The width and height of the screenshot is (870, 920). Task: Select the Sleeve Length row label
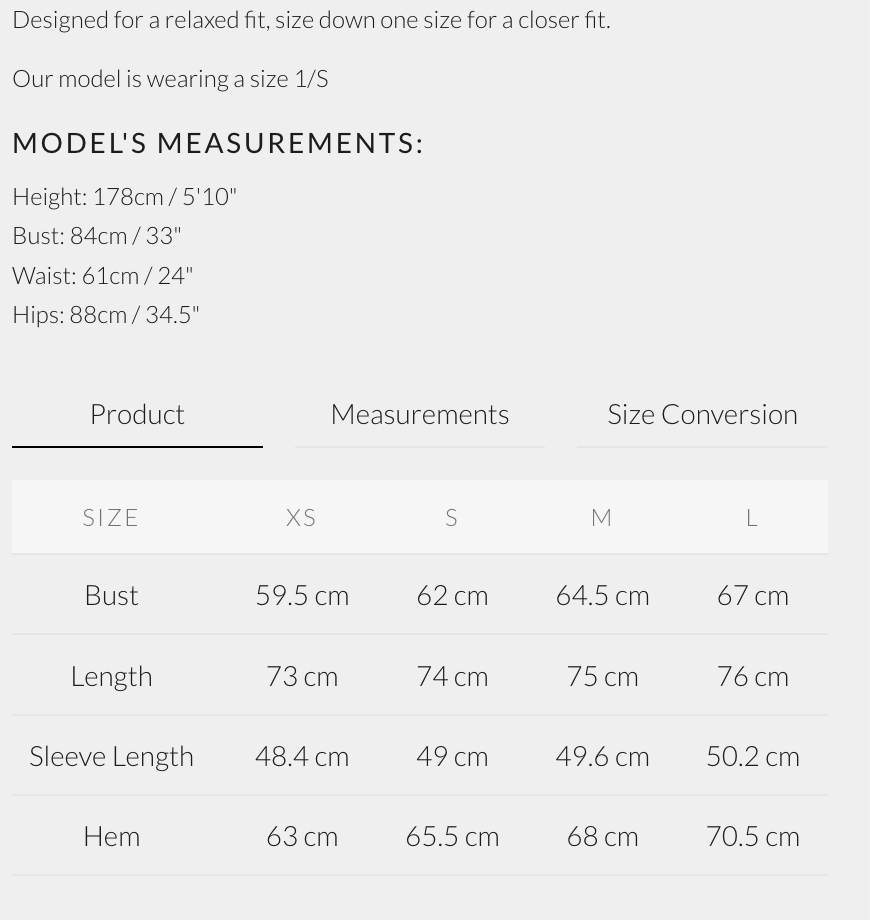111,756
